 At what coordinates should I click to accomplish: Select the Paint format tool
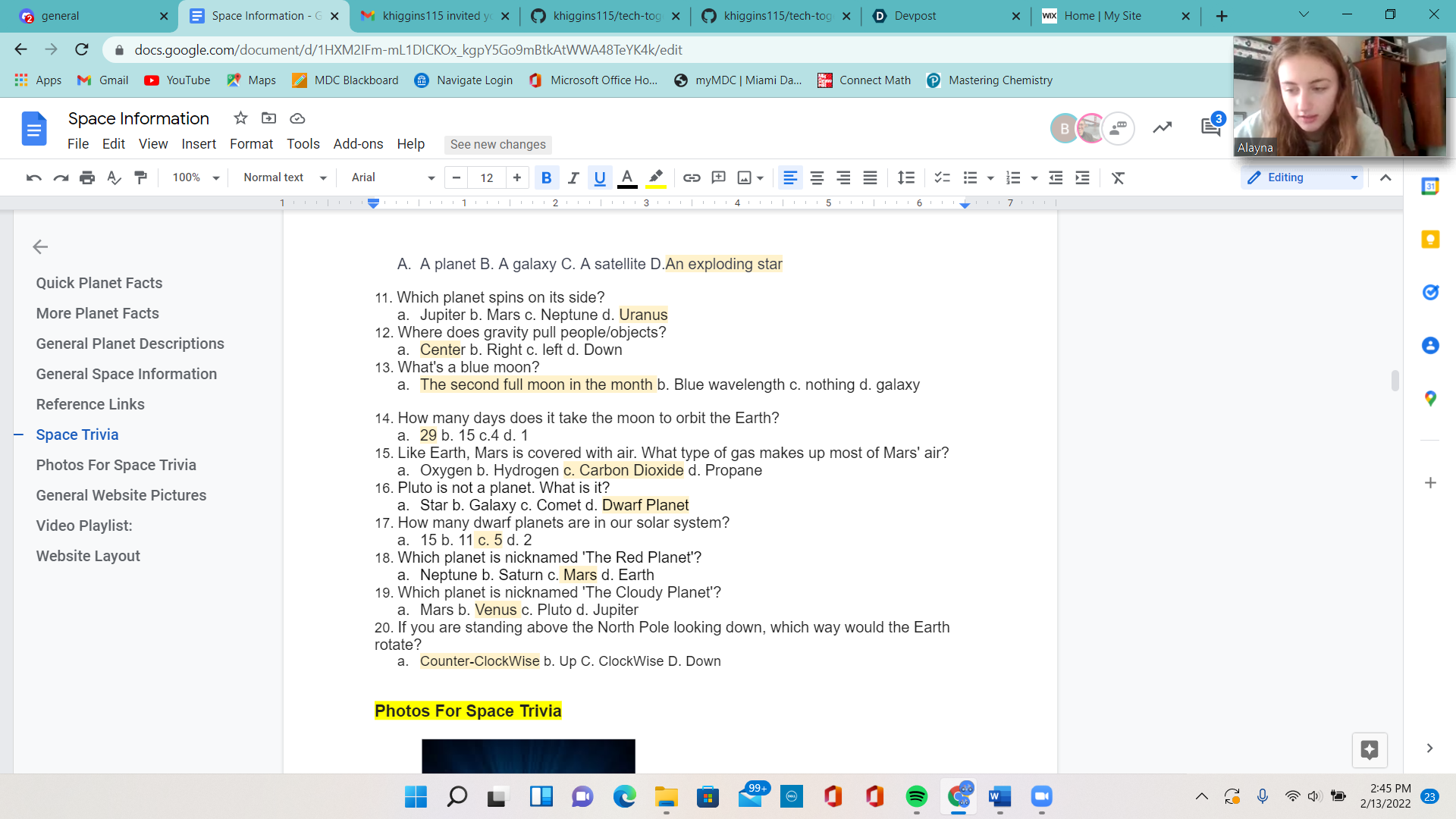(140, 177)
